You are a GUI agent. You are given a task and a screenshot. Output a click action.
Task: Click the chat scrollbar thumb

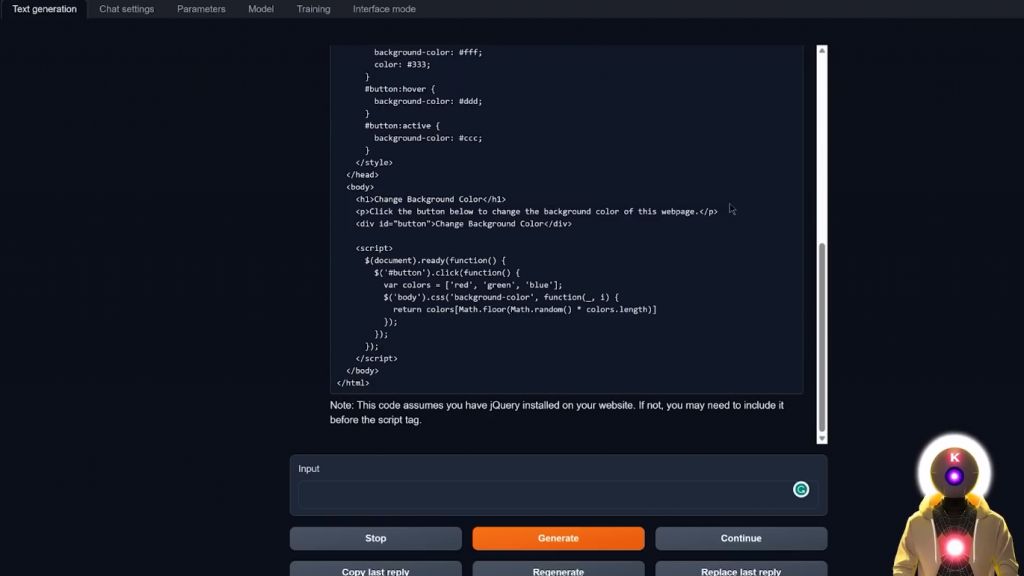pos(822,337)
